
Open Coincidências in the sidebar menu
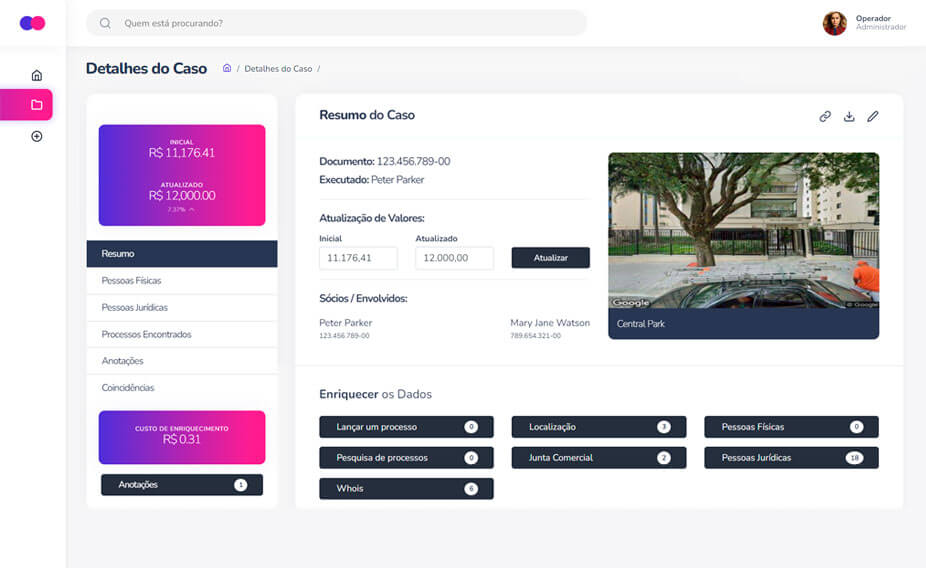tap(181, 388)
